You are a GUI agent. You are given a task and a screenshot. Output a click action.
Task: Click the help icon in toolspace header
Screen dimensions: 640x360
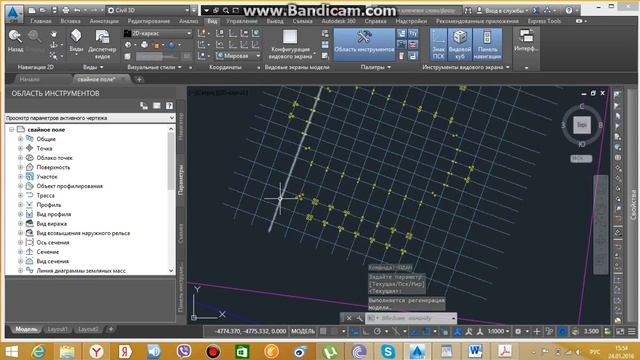(x=169, y=106)
